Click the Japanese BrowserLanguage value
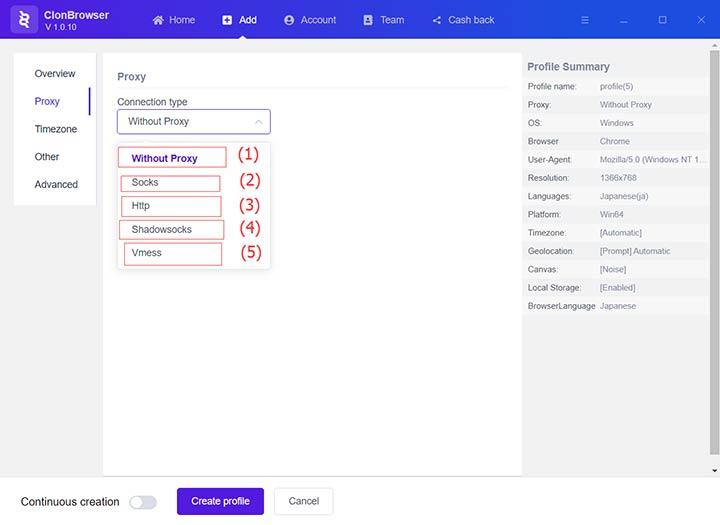This screenshot has width=720, height=525. 618,306
